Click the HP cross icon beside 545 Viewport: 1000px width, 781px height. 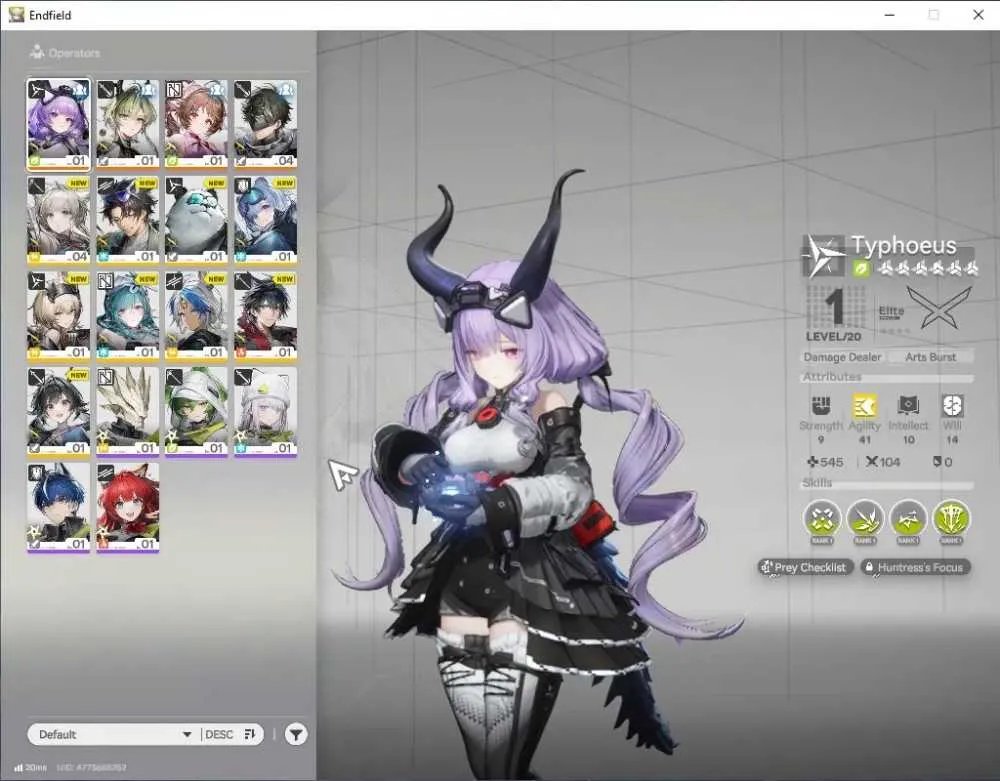tap(812, 462)
